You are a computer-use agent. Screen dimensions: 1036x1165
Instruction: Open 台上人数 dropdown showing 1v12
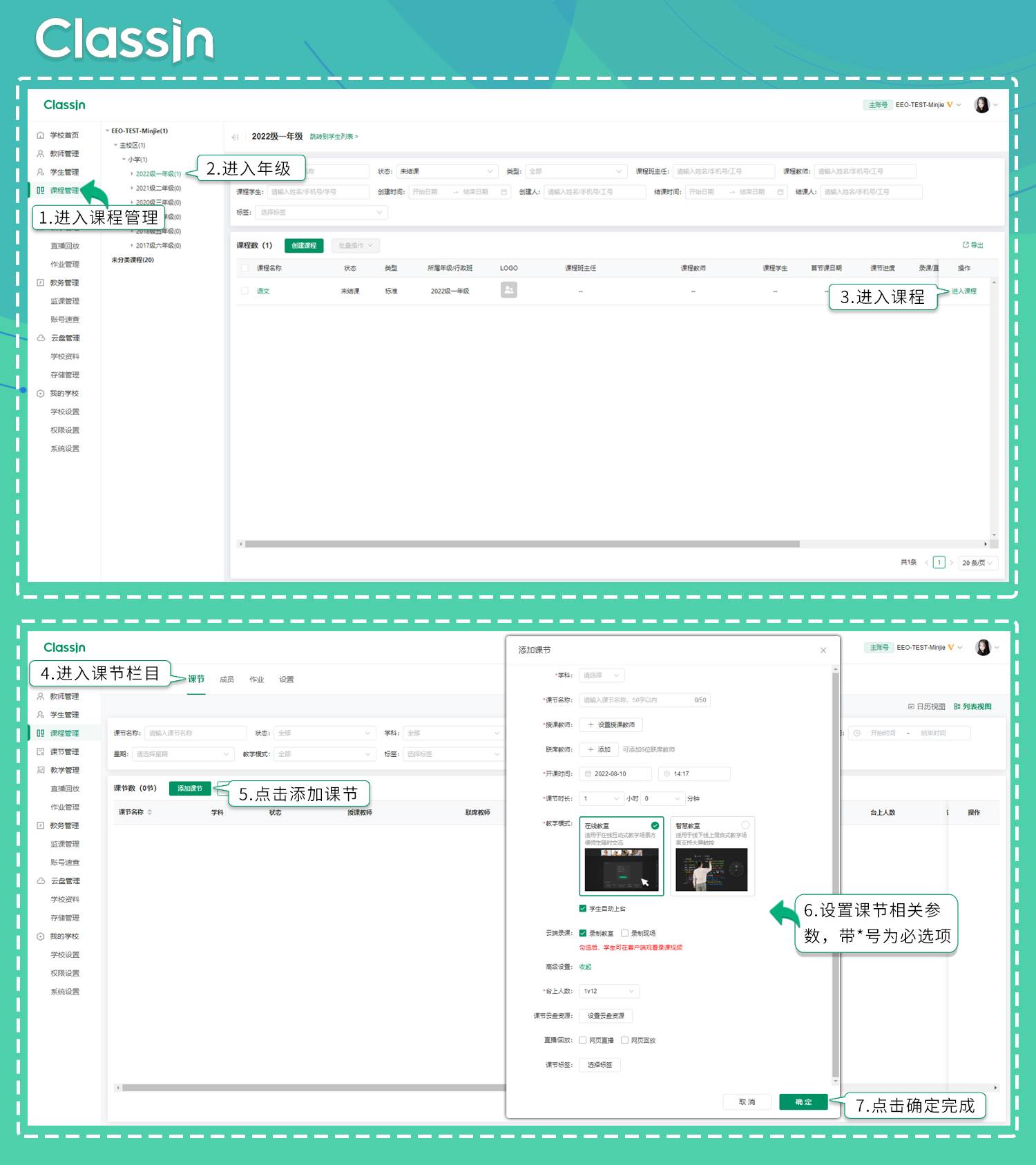click(609, 991)
